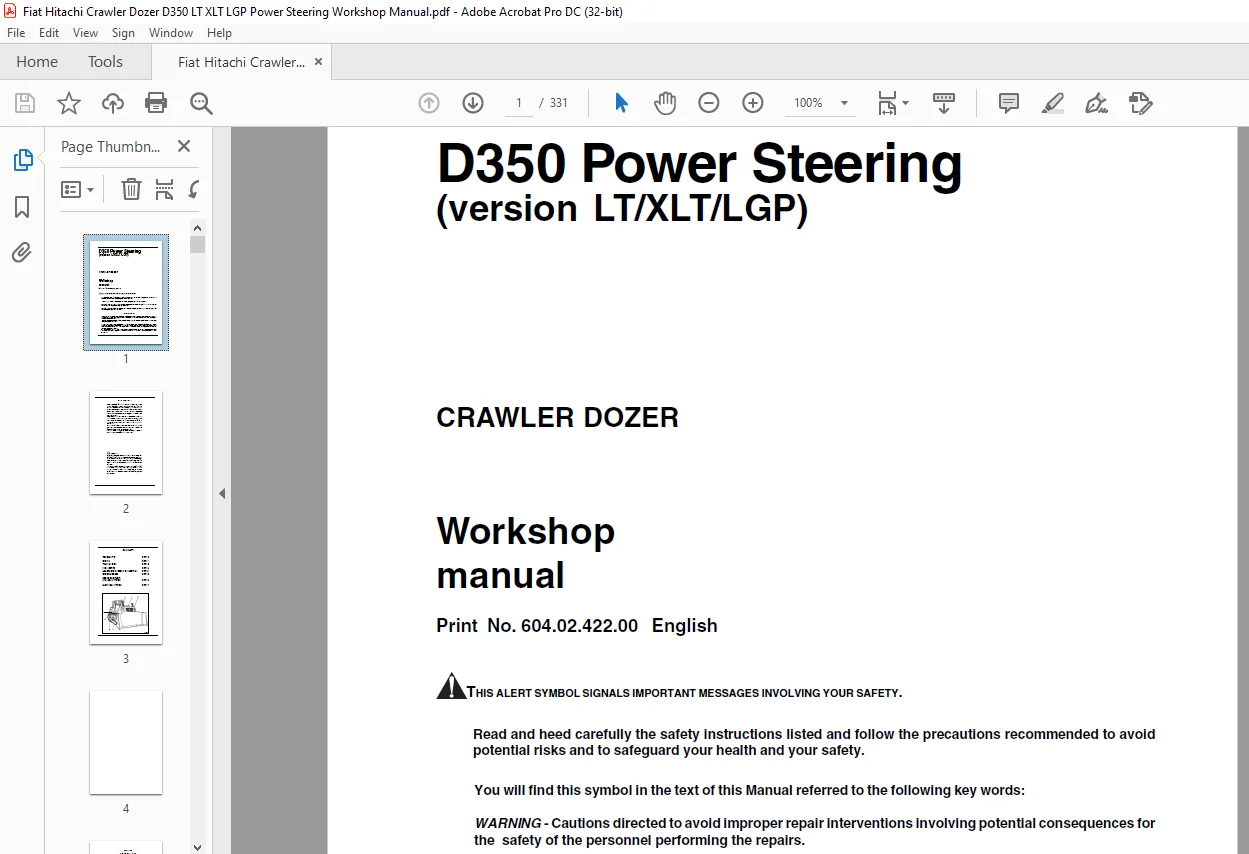1249x854 pixels.
Task: Select the Fiat Hitachi Crawler document tab
Action: [241, 62]
